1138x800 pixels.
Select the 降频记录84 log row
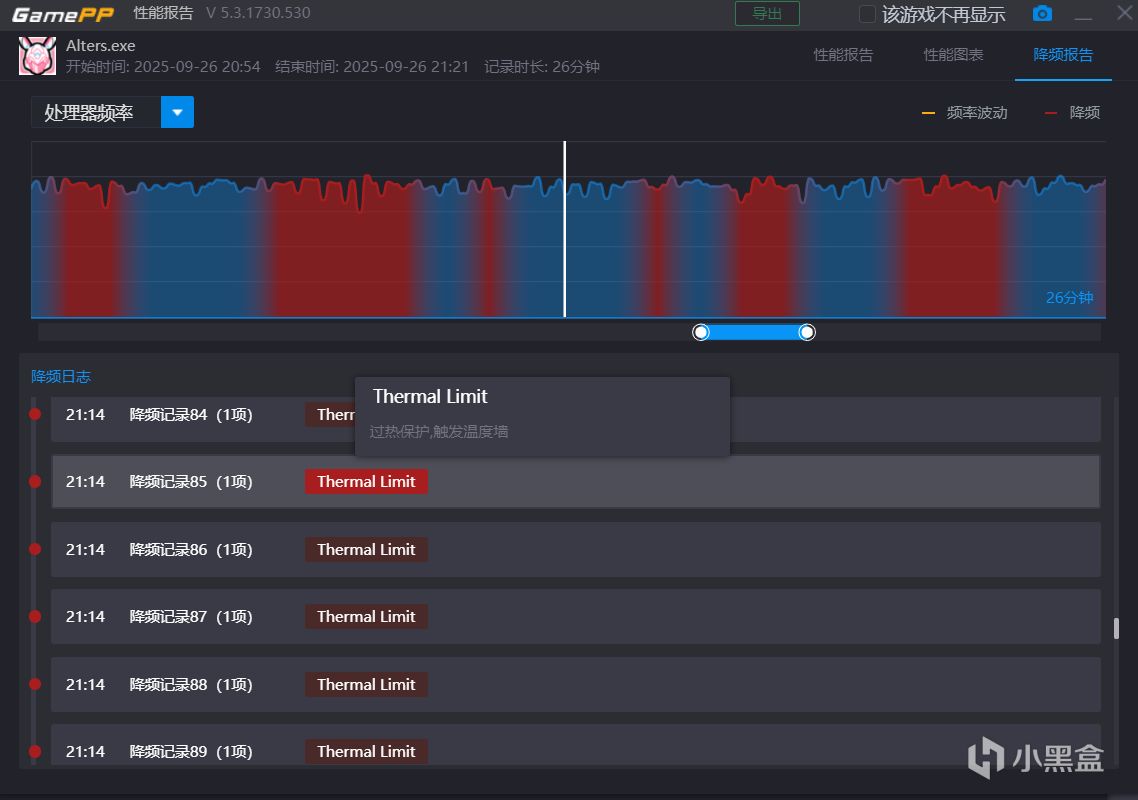click(576, 419)
